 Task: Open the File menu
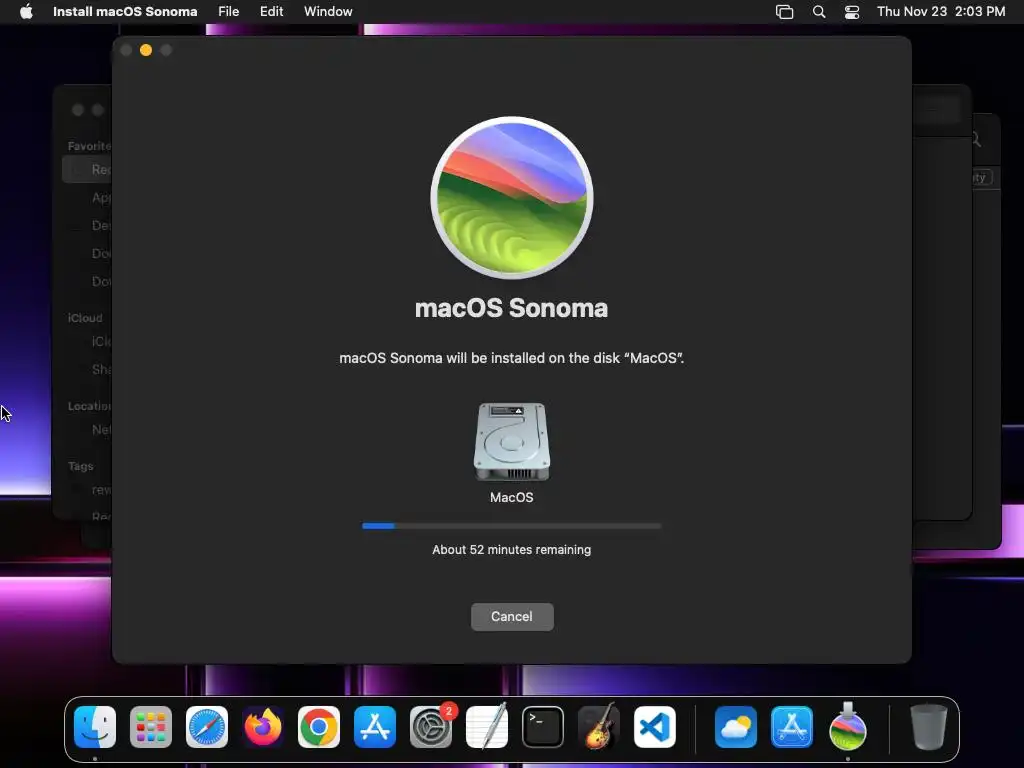point(229,12)
